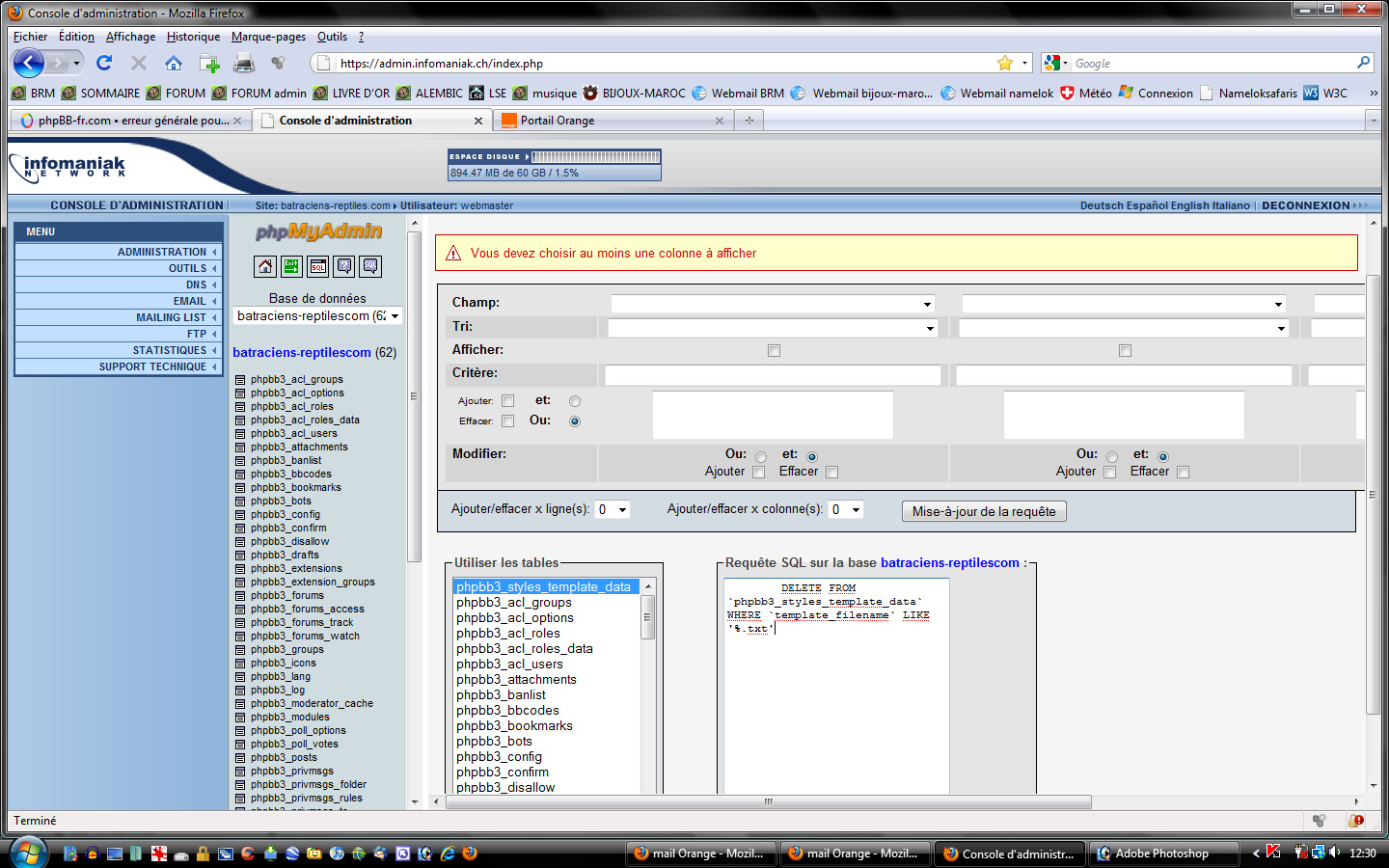This screenshot has width=1389, height=868.
Task: Open phpMyAdmin documentation question-mark icon
Action: [344, 266]
